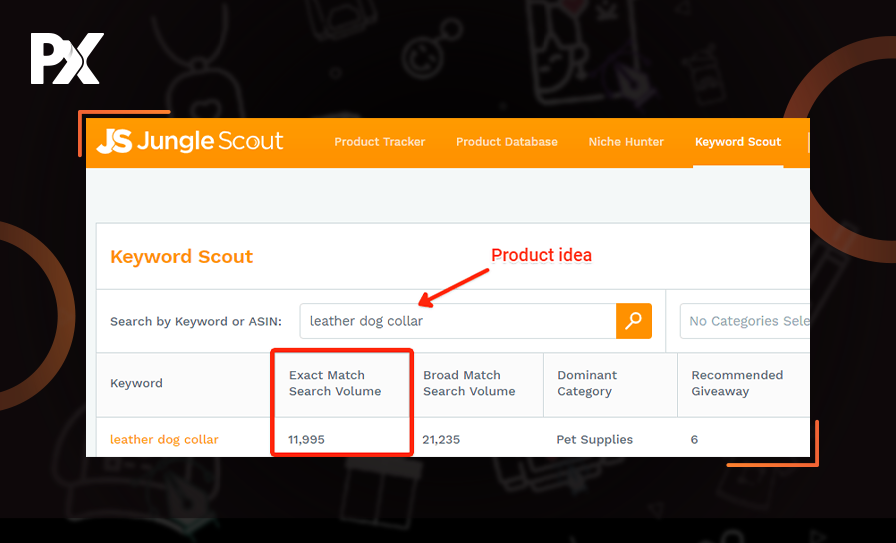Open the leather dog collar keyword link
This screenshot has width=896, height=543.
(164, 439)
